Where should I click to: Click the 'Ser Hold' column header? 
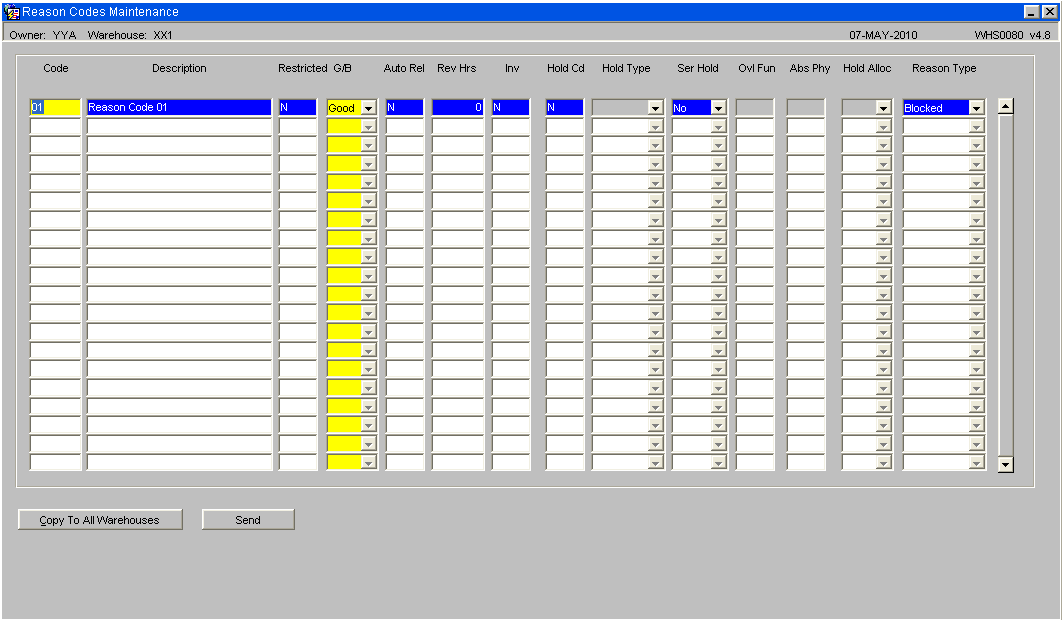coord(698,68)
